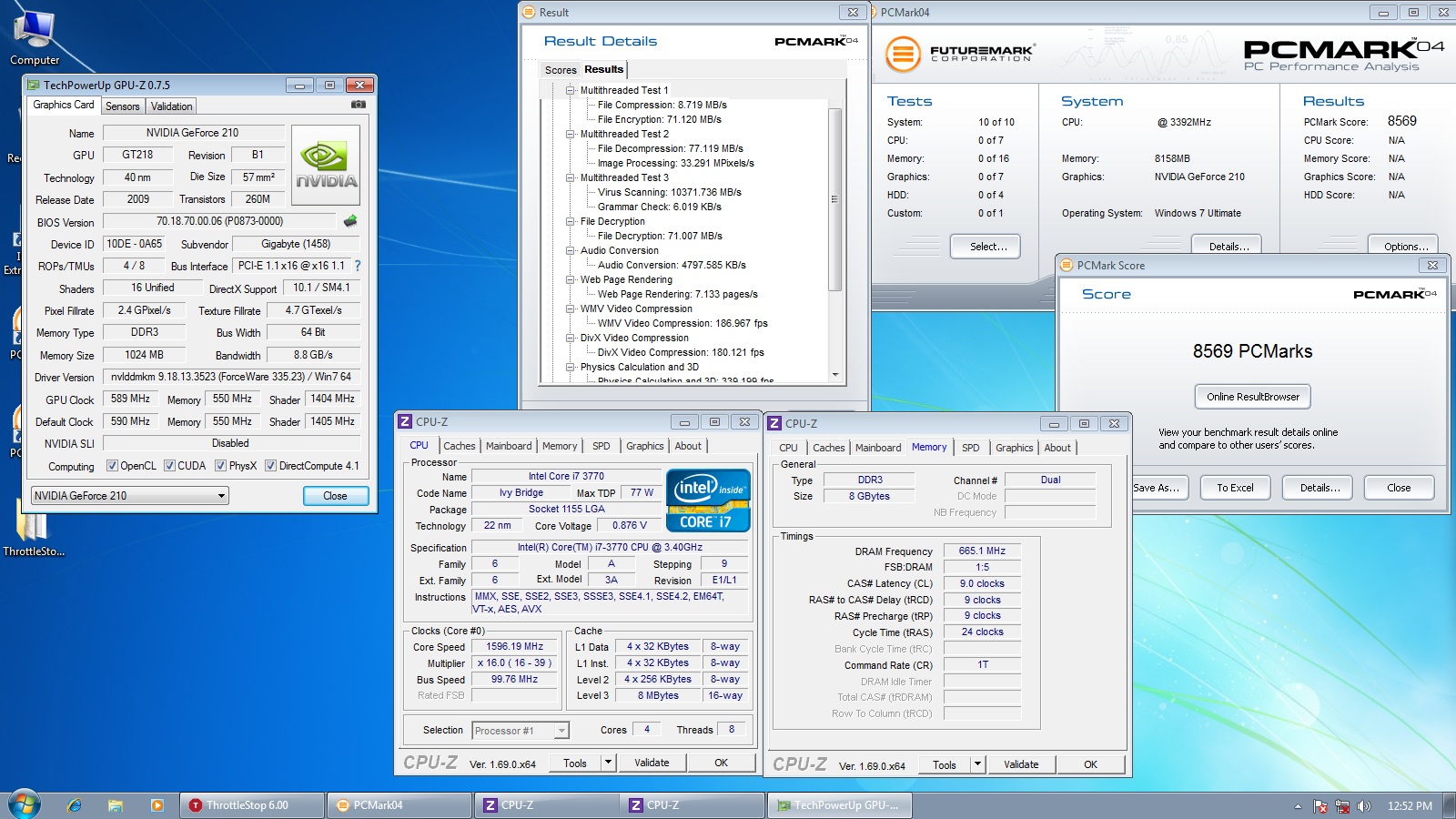The image size is (1456, 819).
Task: Launch Internet Explorer from the taskbar
Action: [75, 805]
